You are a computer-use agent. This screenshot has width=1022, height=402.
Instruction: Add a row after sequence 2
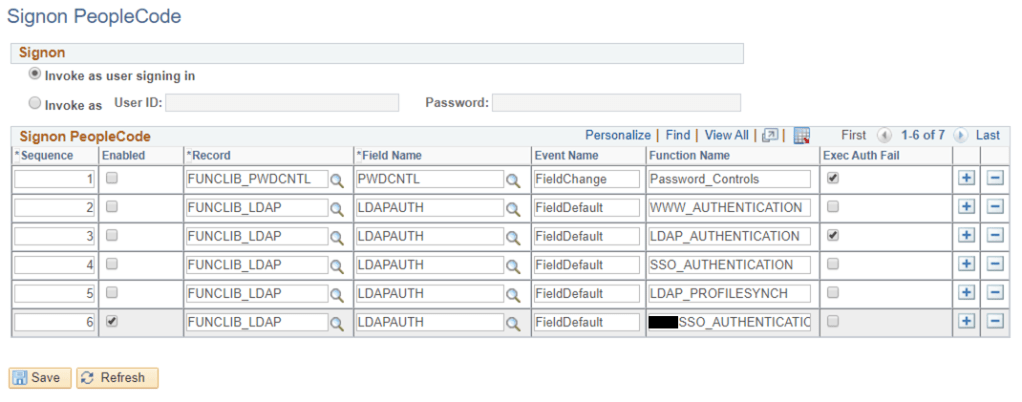point(966,208)
